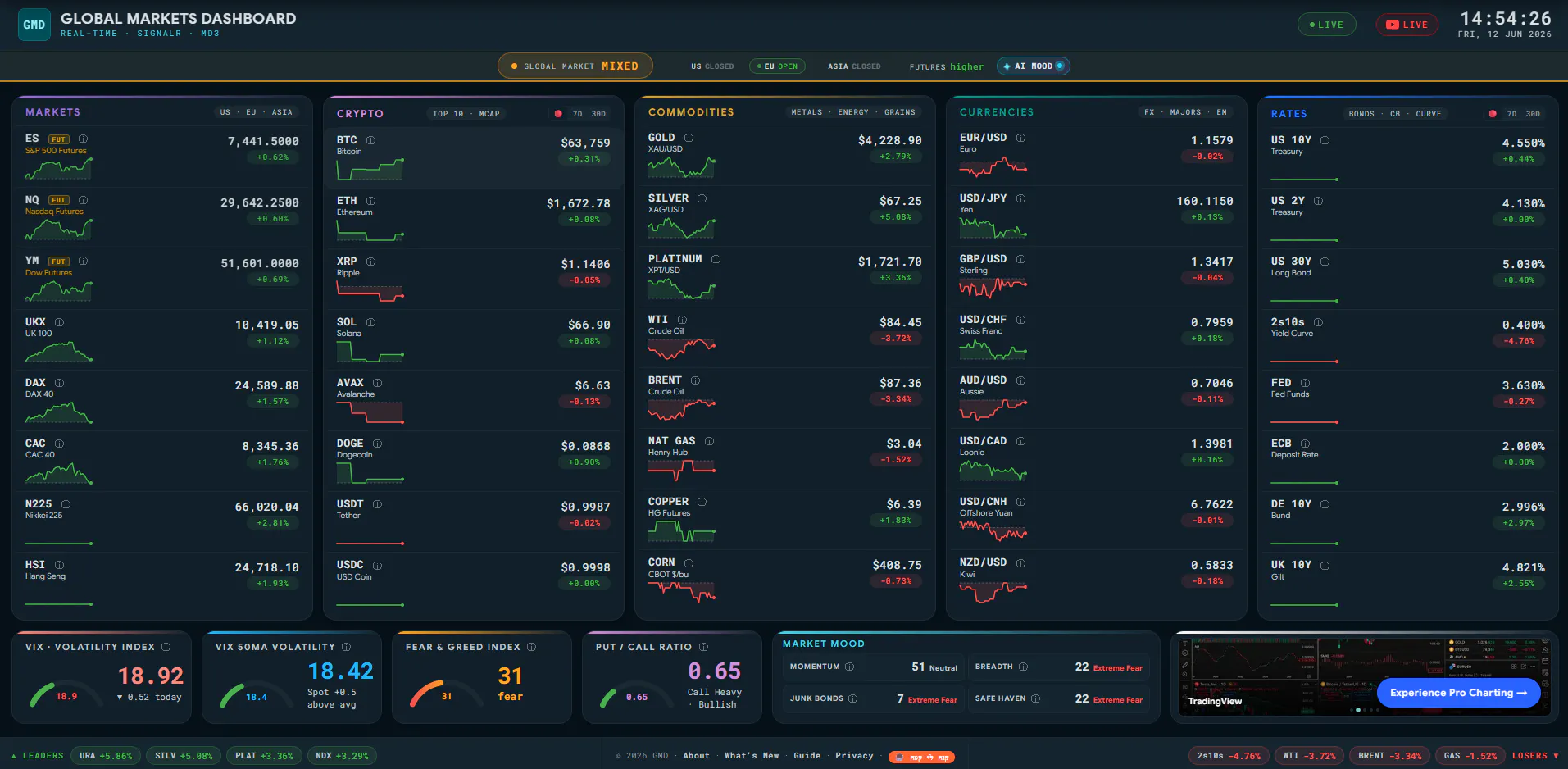Show info for DOGE Dogecoin

[x=377, y=444]
